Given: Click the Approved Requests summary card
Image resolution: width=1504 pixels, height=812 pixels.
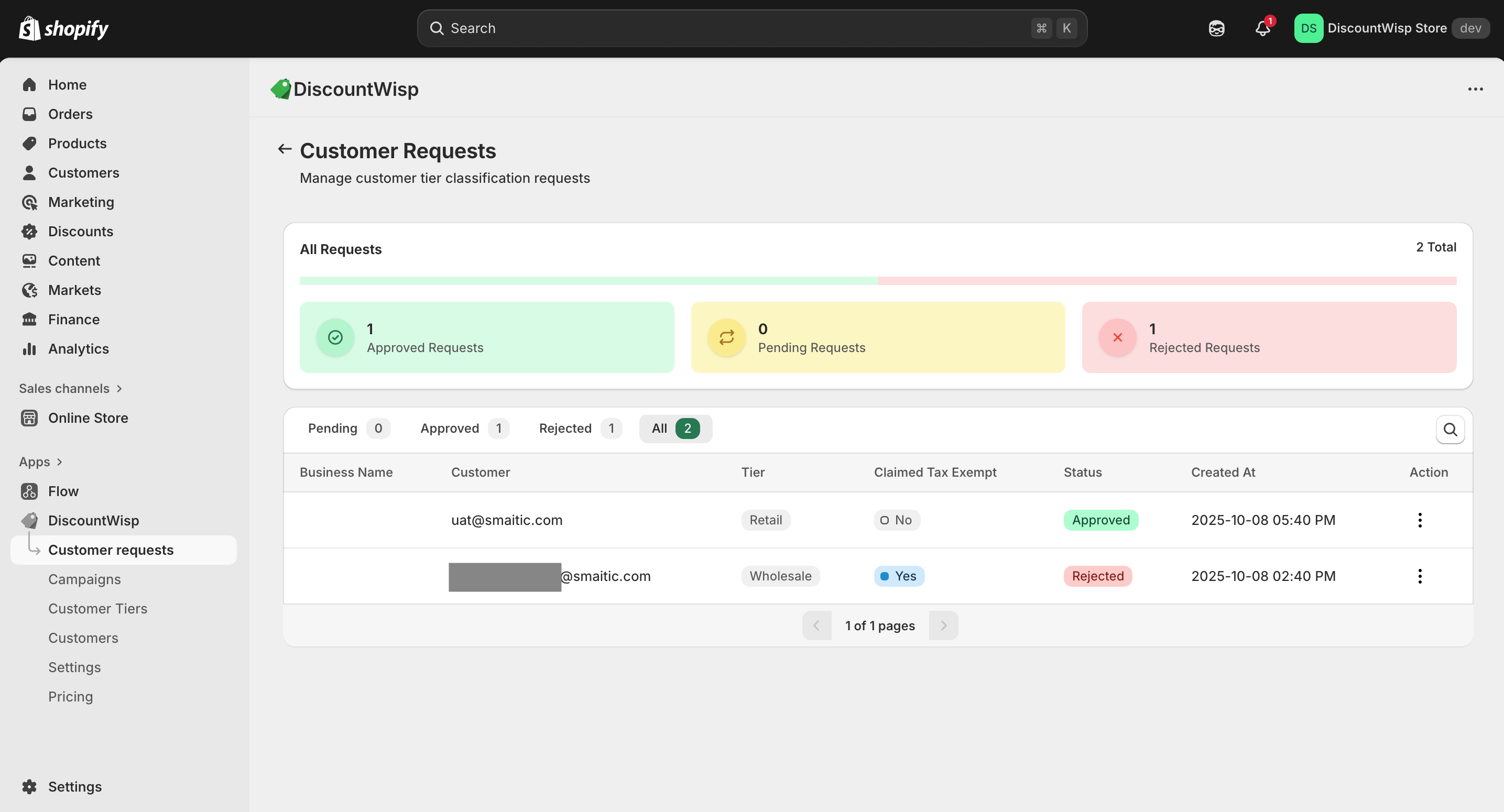Looking at the screenshot, I should [x=486, y=337].
